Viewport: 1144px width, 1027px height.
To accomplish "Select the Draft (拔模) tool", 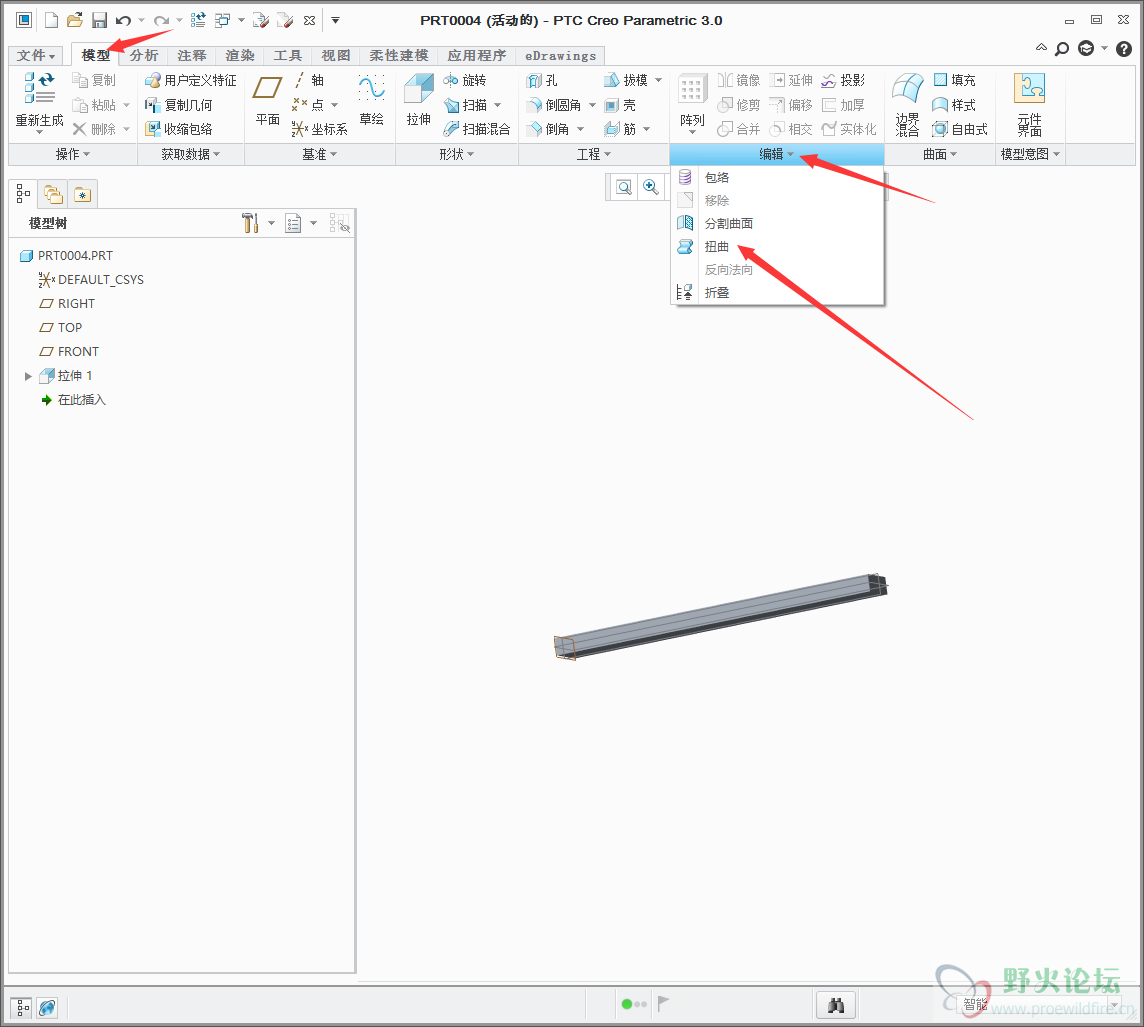I will click(626, 80).
